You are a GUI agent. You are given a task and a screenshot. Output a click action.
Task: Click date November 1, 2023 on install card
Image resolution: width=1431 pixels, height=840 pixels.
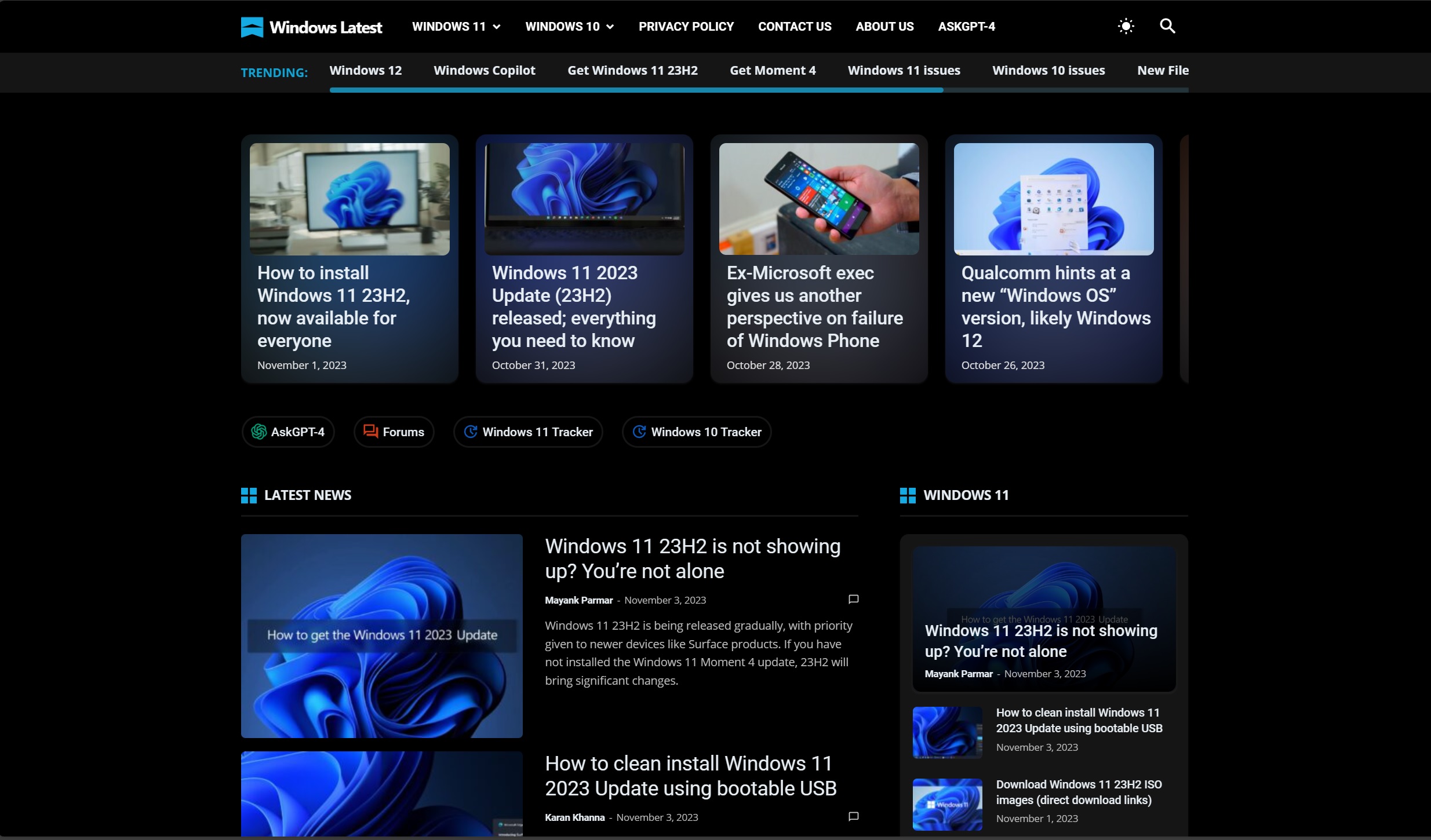301,365
